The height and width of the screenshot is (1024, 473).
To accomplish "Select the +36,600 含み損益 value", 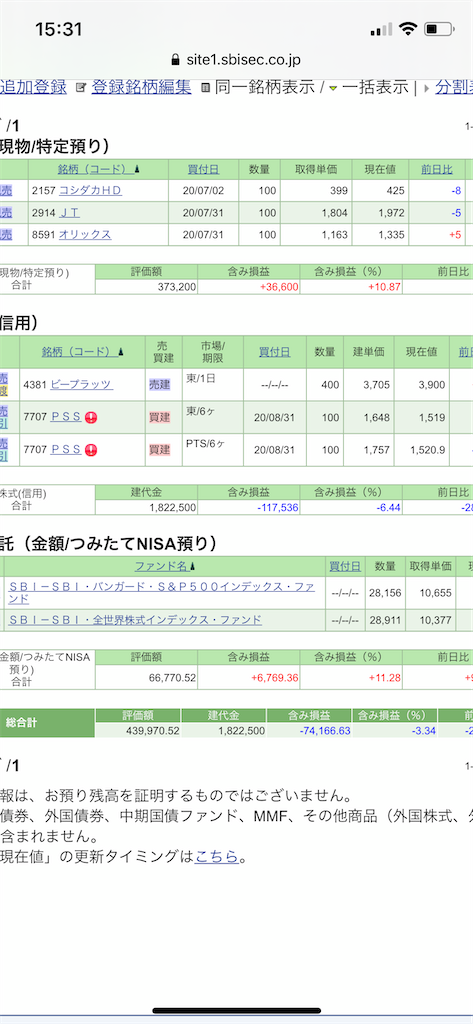I will [x=280, y=287].
